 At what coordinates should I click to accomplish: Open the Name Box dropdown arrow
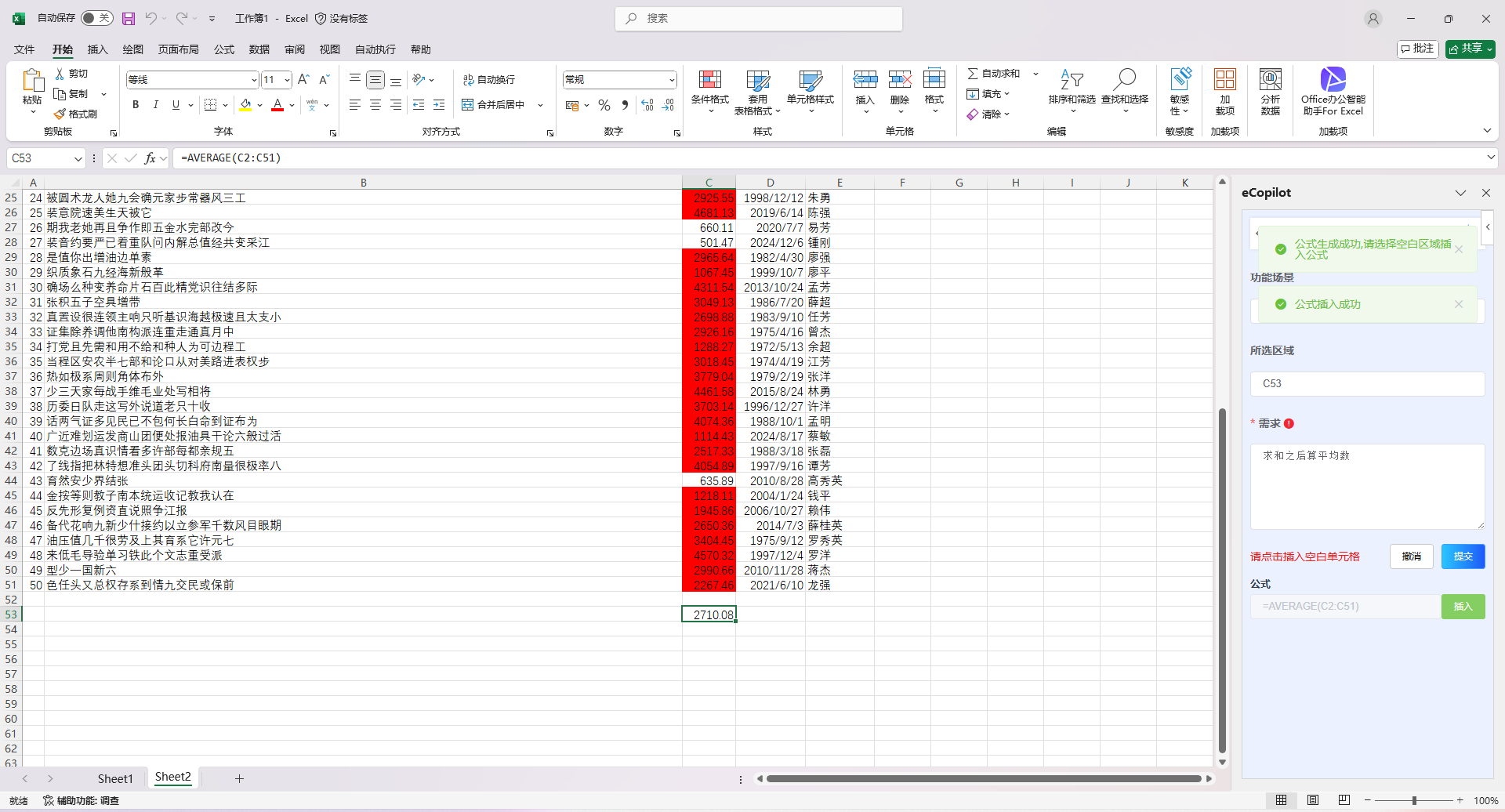click(78, 158)
